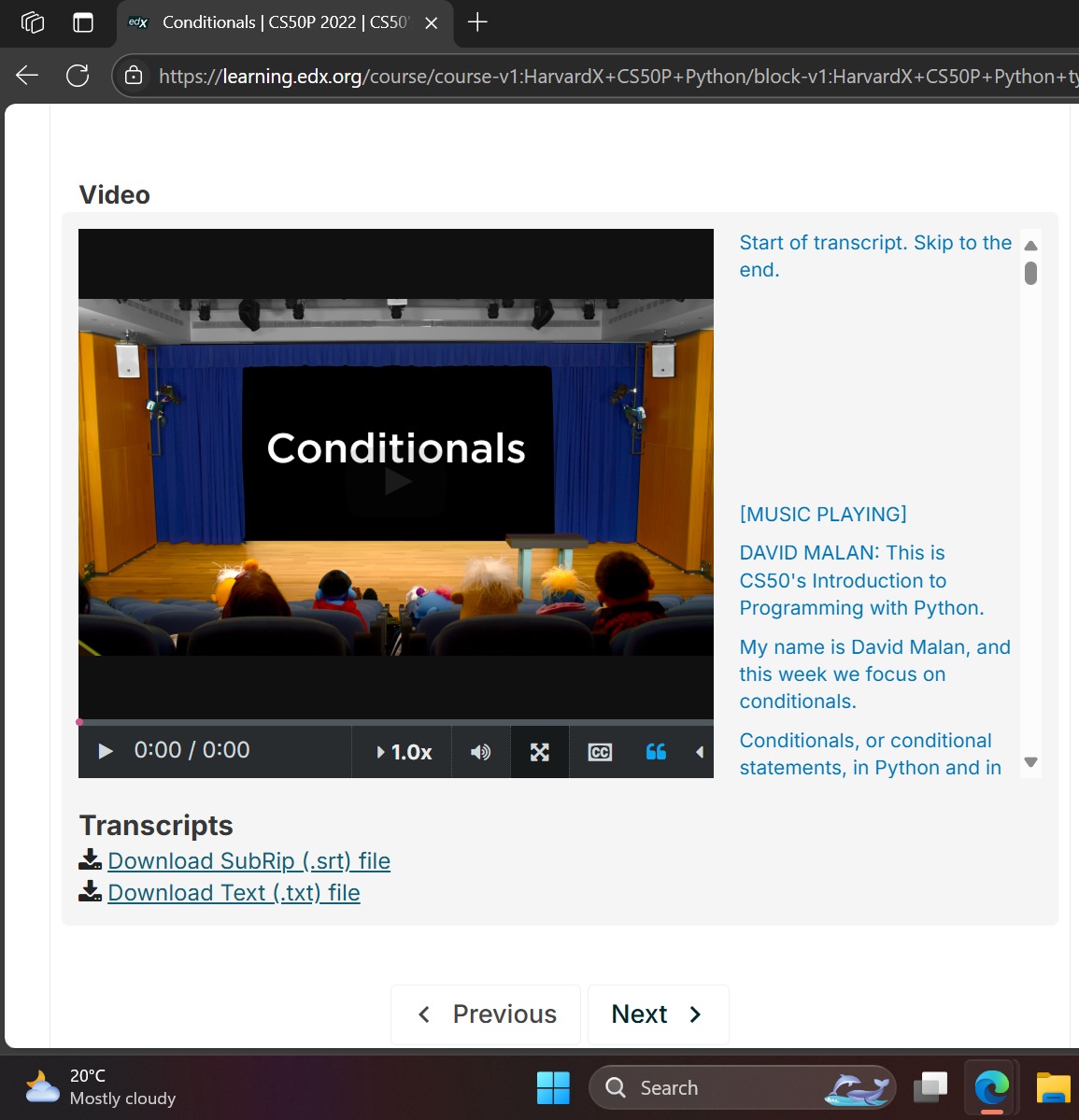Enter fullscreen mode for the video

[540, 752]
